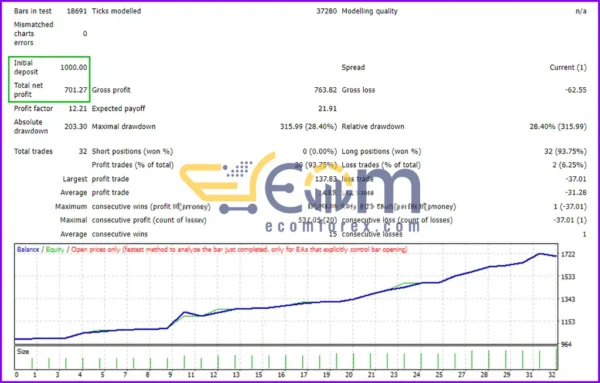Select the gross loss value -62.55
Screen dimensions: 600x383
point(576,90)
